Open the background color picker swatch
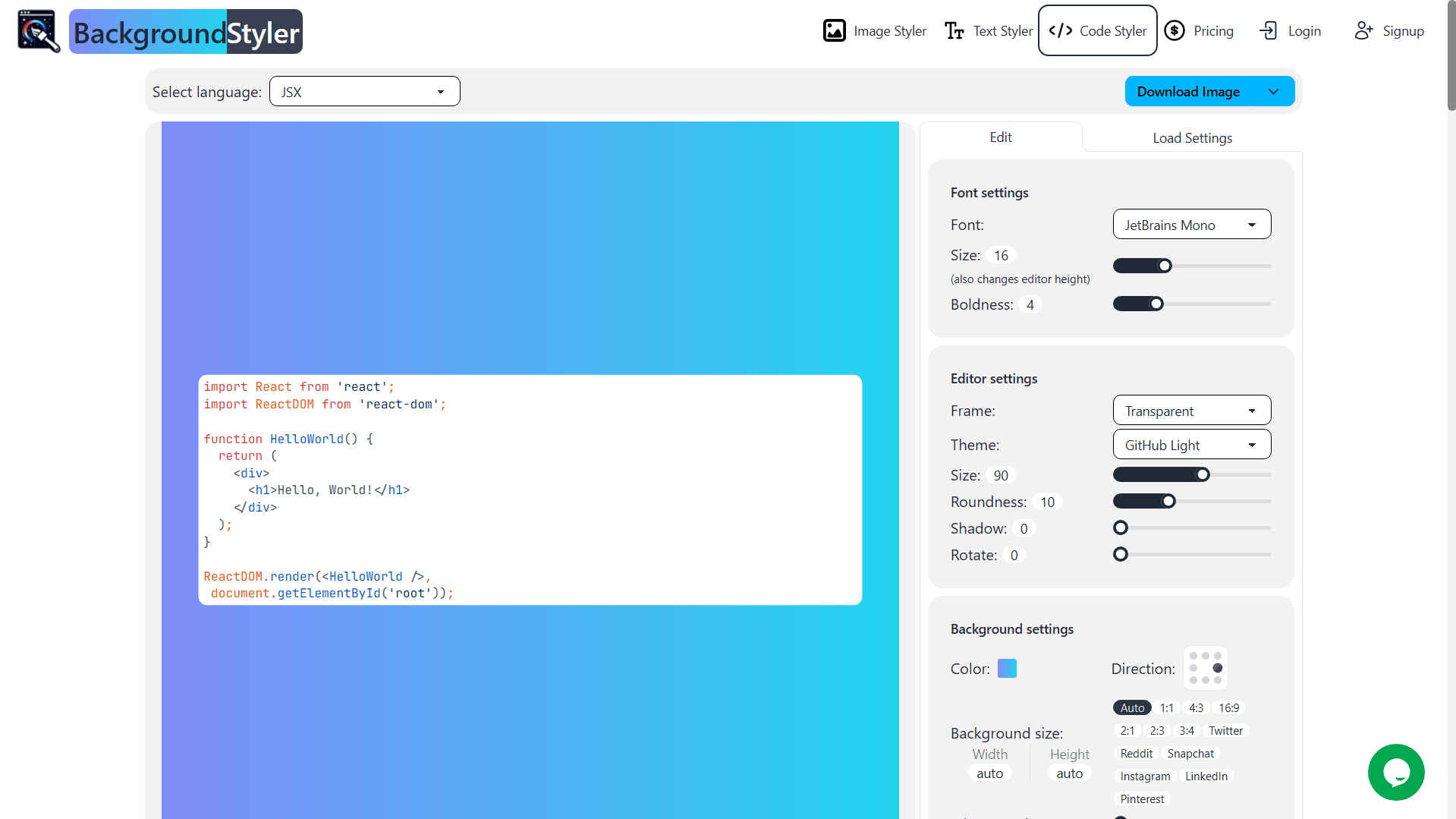The width and height of the screenshot is (1456, 819). pyautogui.click(x=1006, y=668)
